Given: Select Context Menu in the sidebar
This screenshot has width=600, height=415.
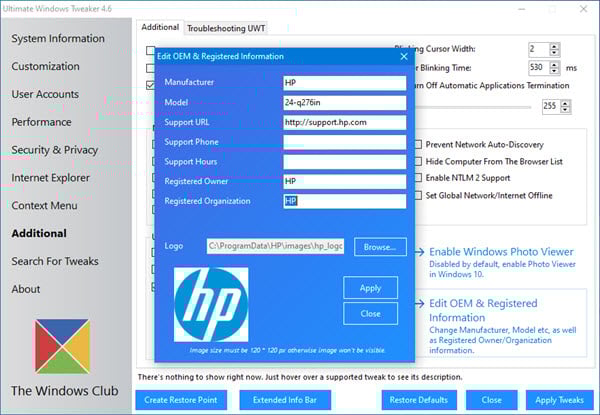Looking at the screenshot, I should [x=45, y=205].
